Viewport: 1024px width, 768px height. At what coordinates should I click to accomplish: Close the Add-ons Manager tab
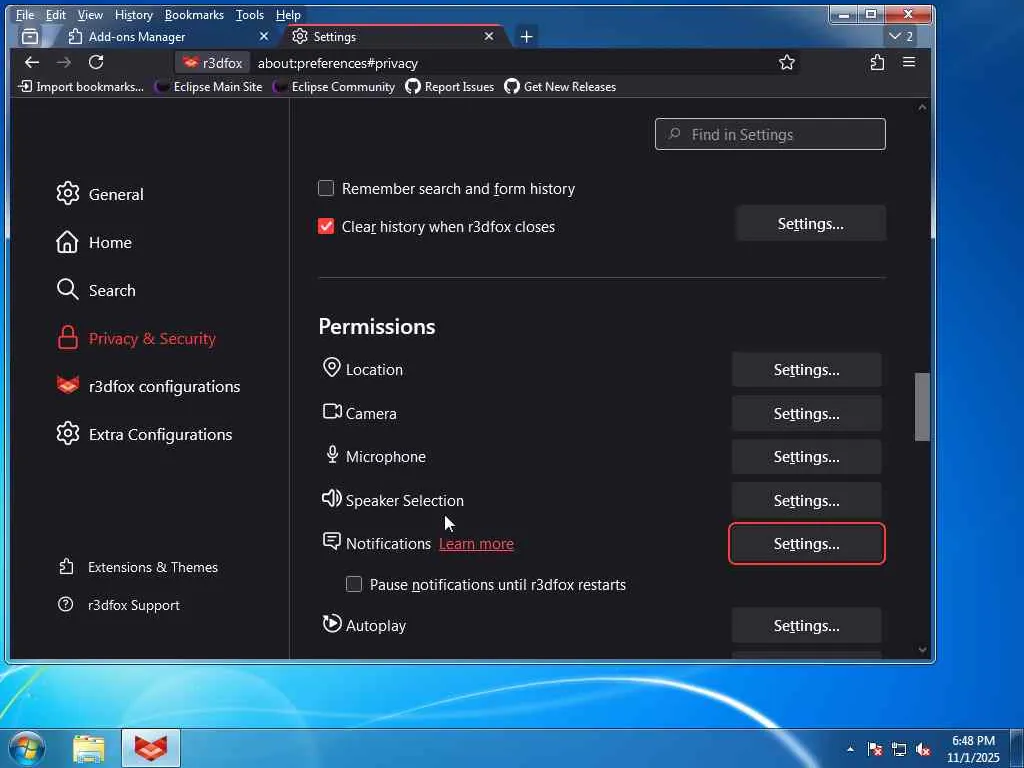264,37
